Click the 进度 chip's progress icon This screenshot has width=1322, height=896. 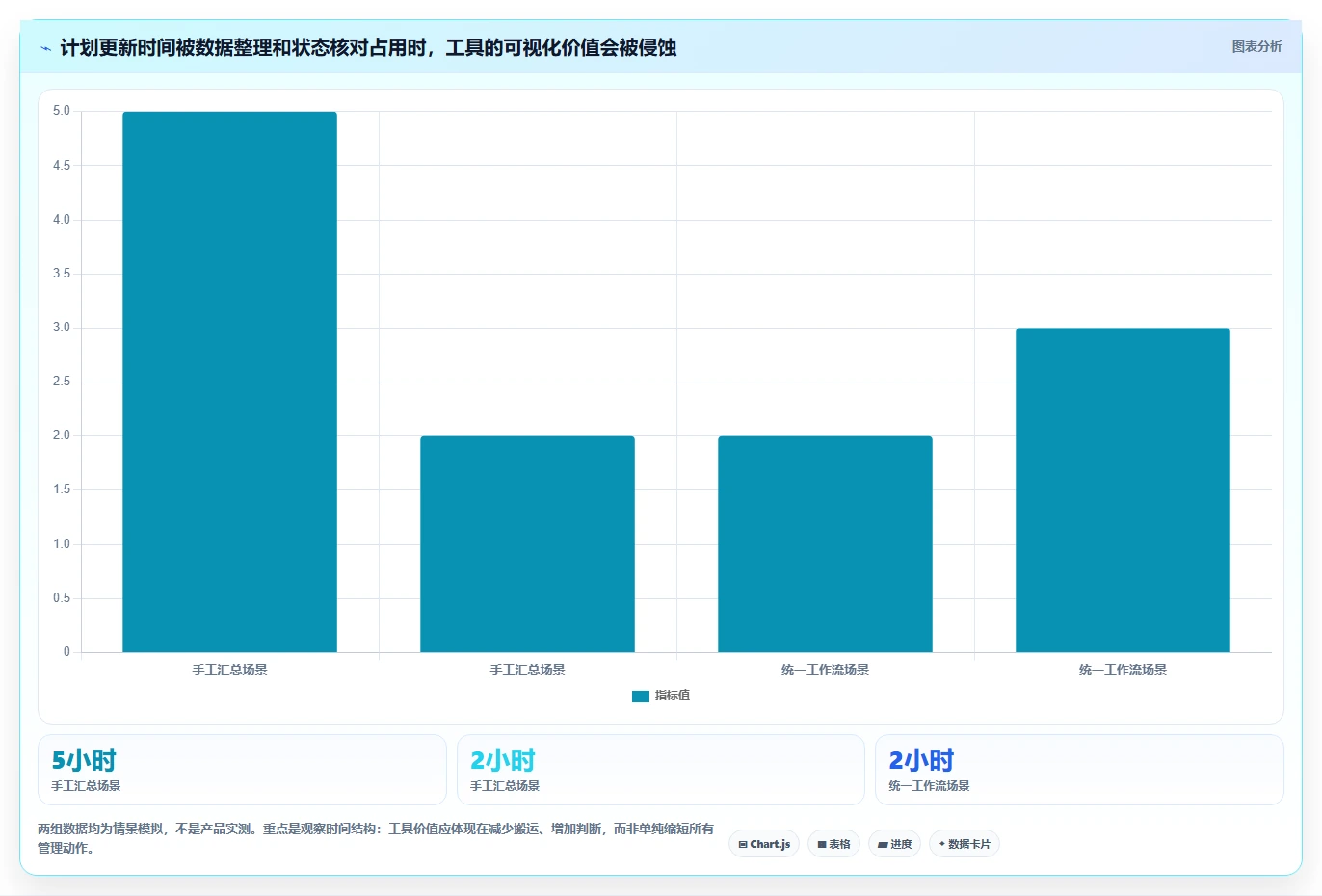883,845
